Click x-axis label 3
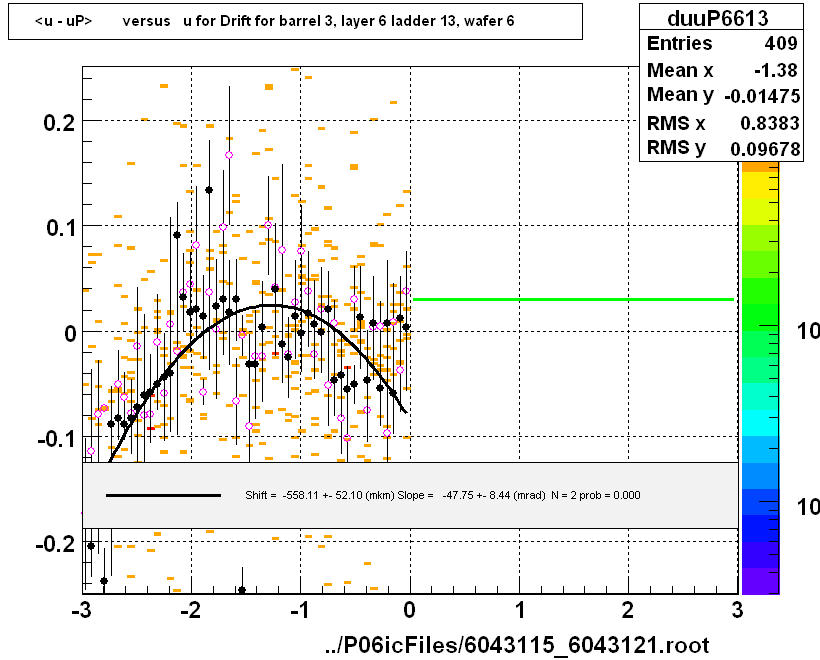The width and height of the screenshot is (820, 660). click(x=737, y=610)
